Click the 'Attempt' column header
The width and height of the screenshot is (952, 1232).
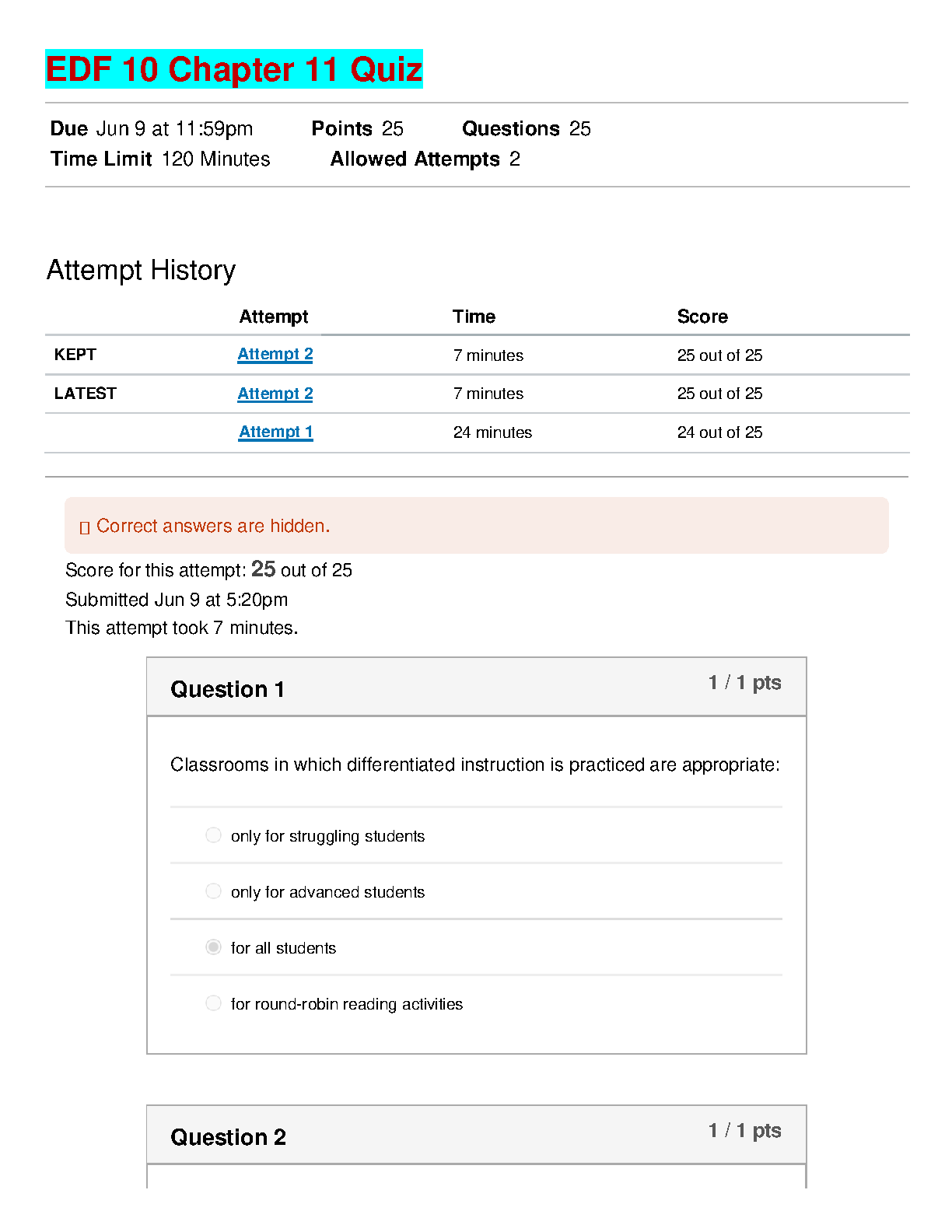274,317
